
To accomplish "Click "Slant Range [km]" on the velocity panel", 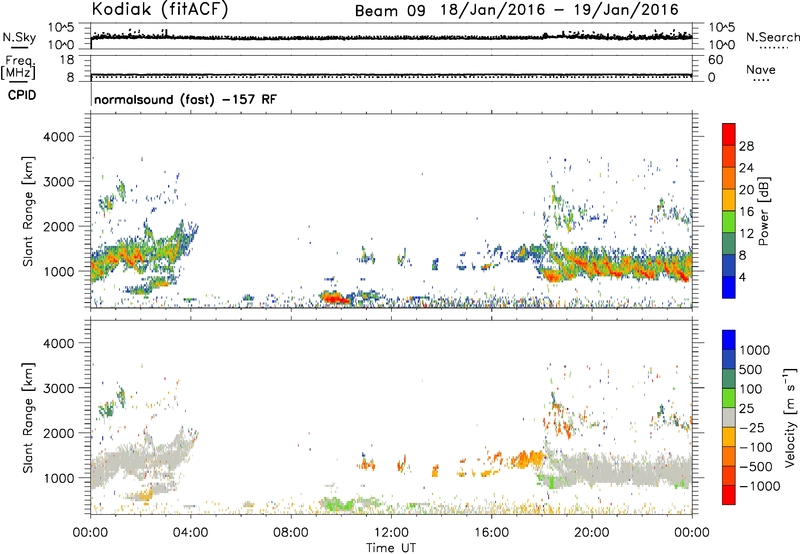I will click(28, 417).
